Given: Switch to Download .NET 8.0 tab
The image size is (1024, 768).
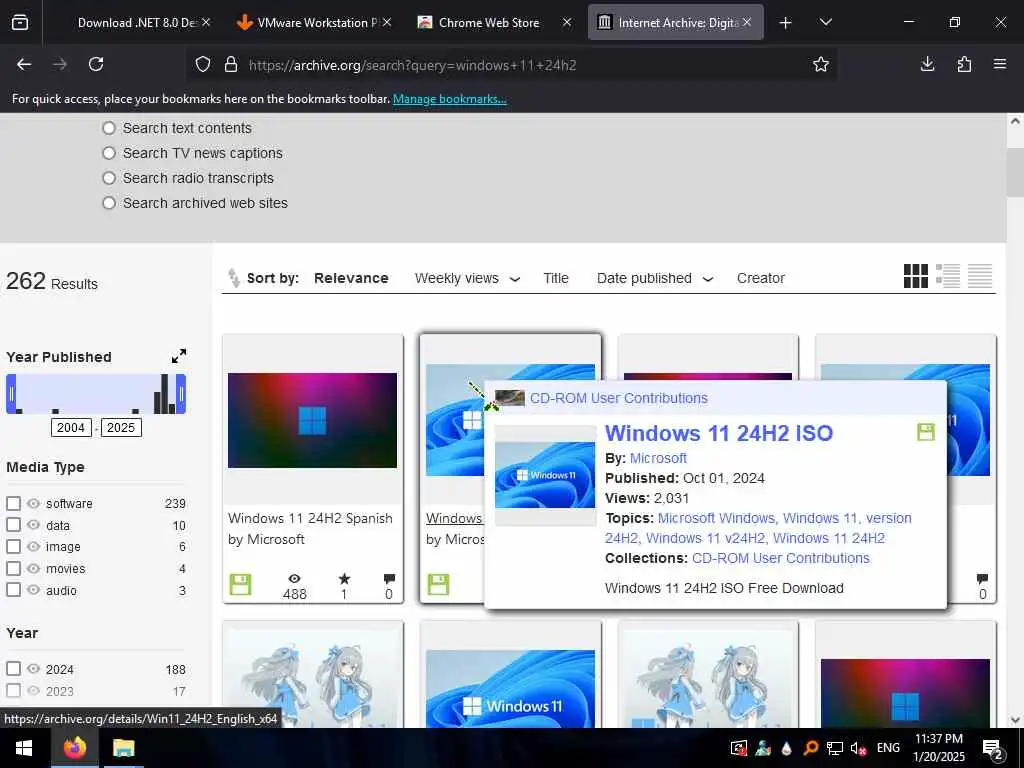Looking at the screenshot, I should pyautogui.click(x=136, y=23).
